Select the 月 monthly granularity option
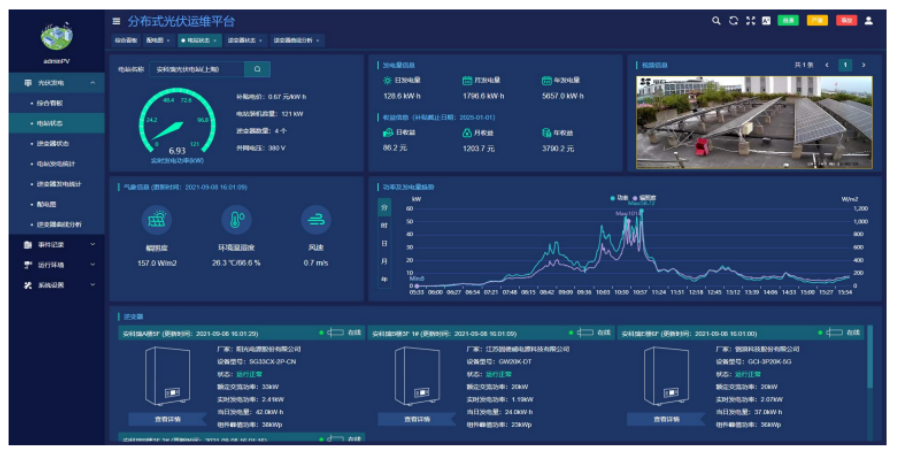The height and width of the screenshot is (457, 900). tap(384, 261)
